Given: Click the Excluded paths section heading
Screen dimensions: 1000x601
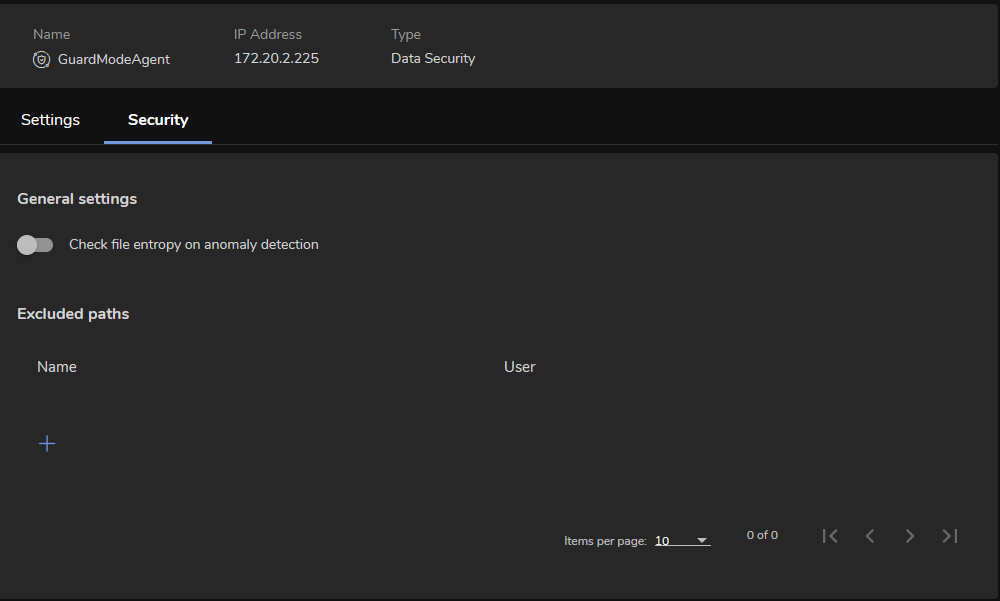Looking at the screenshot, I should [x=73, y=314].
